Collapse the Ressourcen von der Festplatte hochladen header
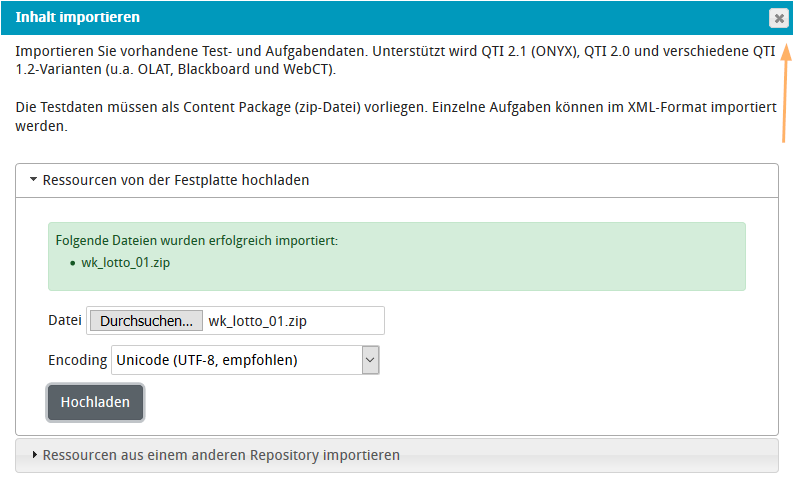The width and height of the screenshot is (793, 489). pos(176,181)
